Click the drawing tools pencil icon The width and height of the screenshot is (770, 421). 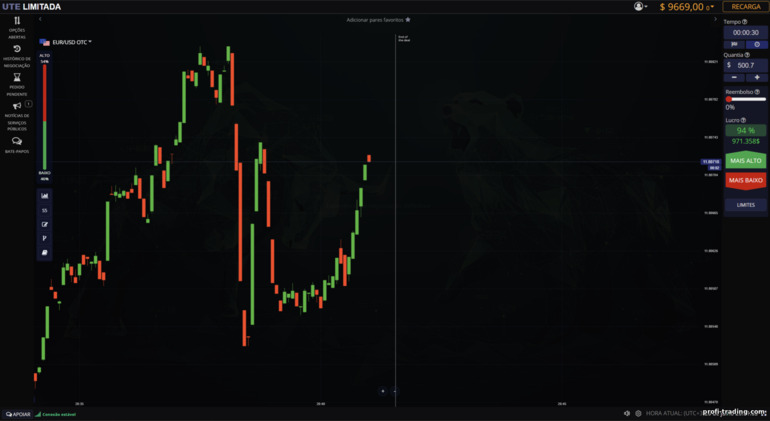coord(45,224)
